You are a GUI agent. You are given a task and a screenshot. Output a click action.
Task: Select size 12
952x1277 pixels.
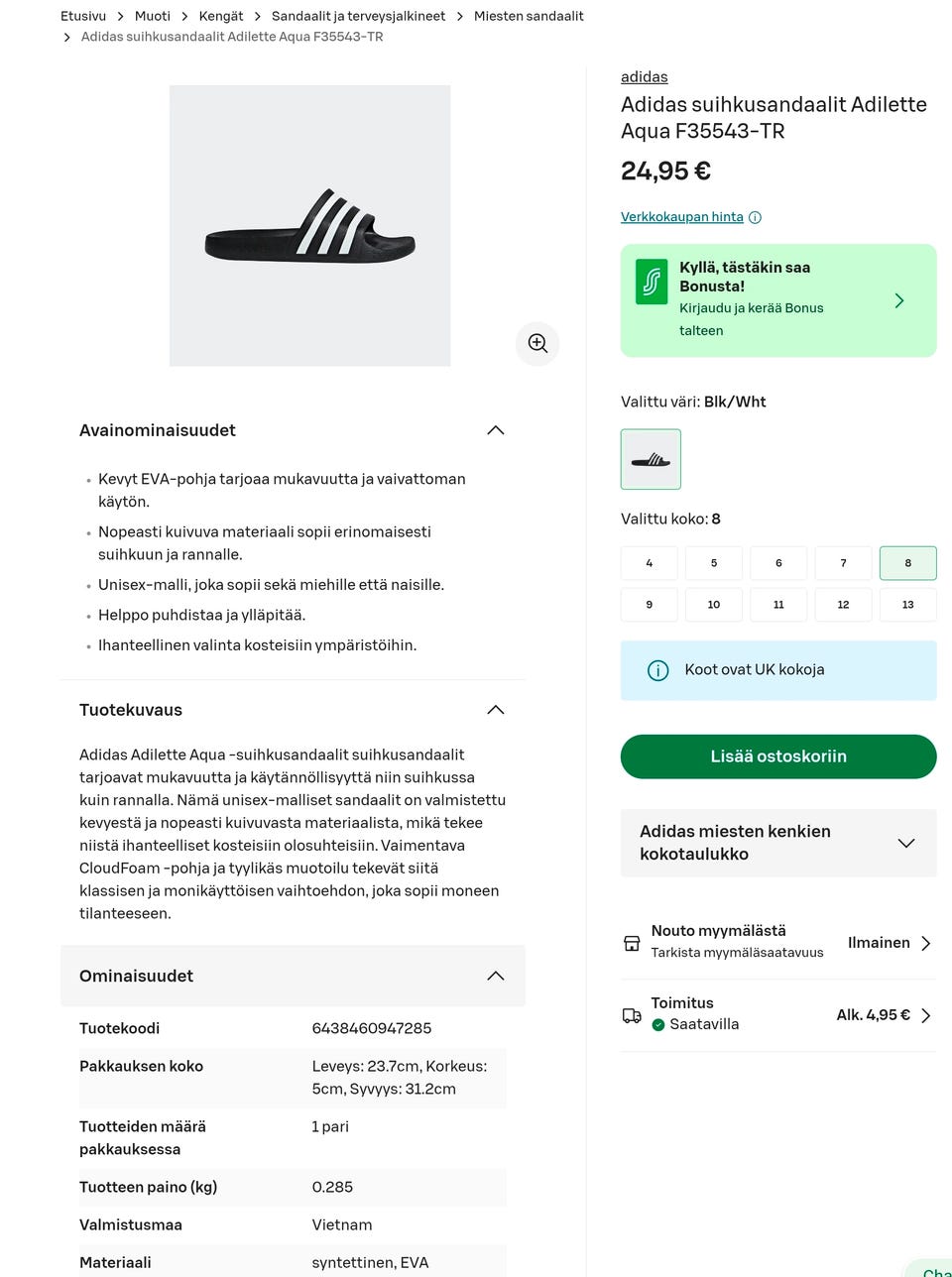[x=843, y=604]
